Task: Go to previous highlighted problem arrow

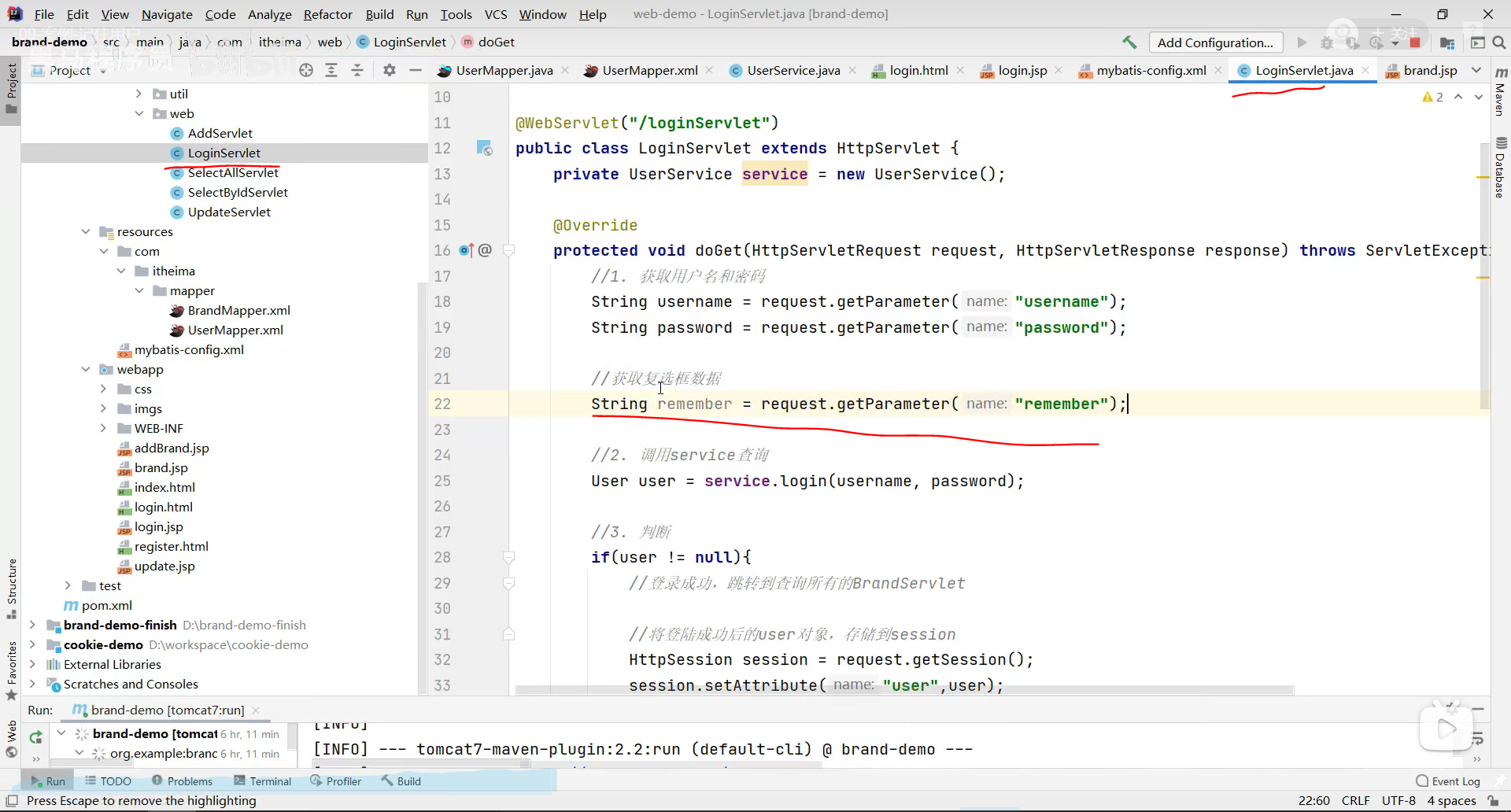Action: click(x=1458, y=97)
